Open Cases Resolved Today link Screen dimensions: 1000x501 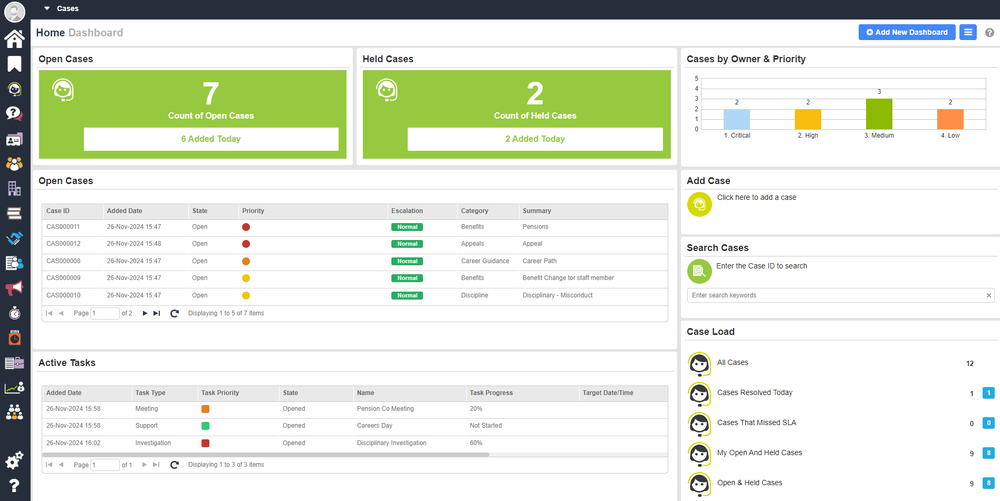coord(754,392)
